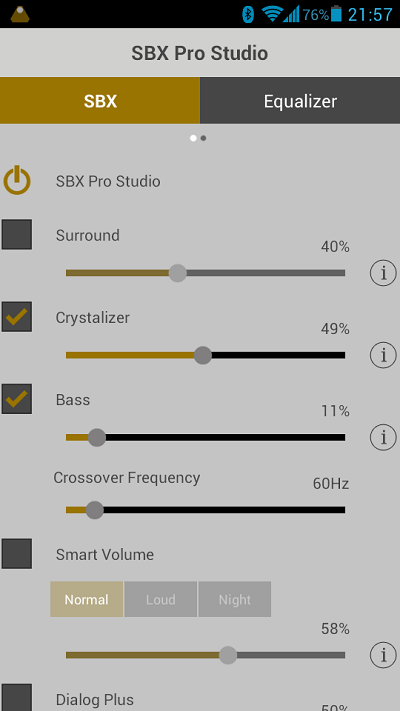Screen dimensions: 400x711
Task: Choose Loud smart volume mode
Action: tap(161, 599)
